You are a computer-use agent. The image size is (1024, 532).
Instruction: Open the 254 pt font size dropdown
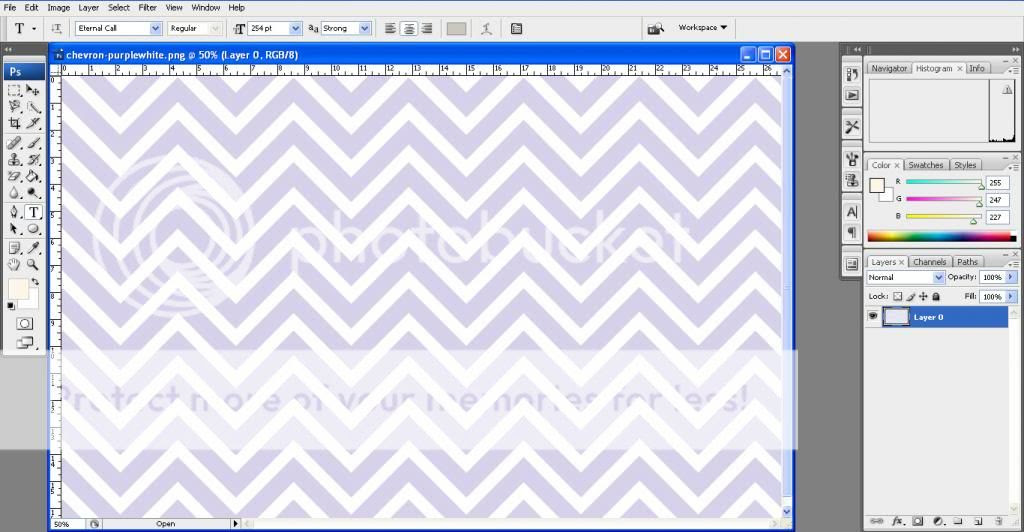coord(295,29)
